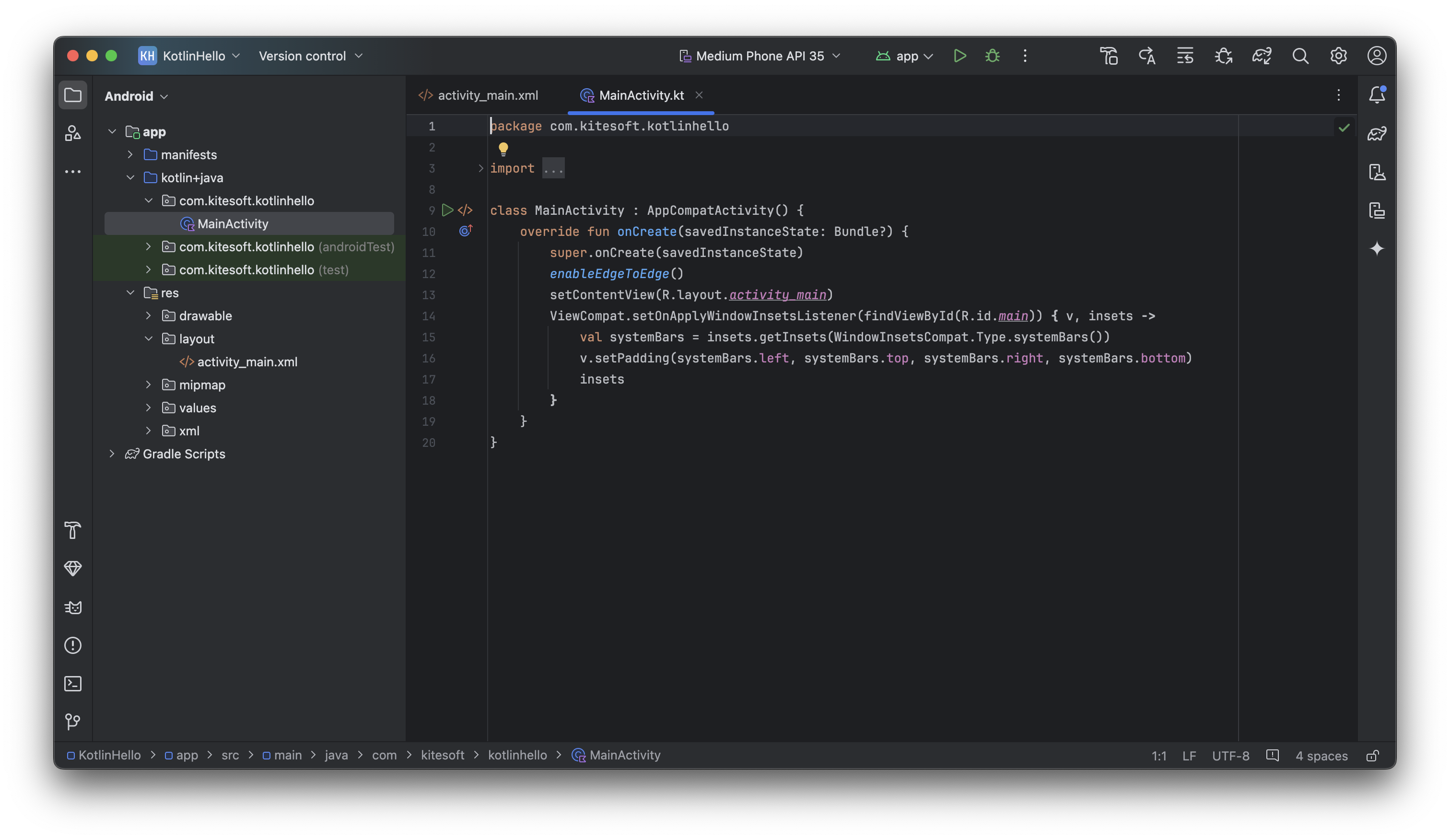This screenshot has height=840, width=1450.
Task: Open the Terminal tool window
Action: (73, 684)
